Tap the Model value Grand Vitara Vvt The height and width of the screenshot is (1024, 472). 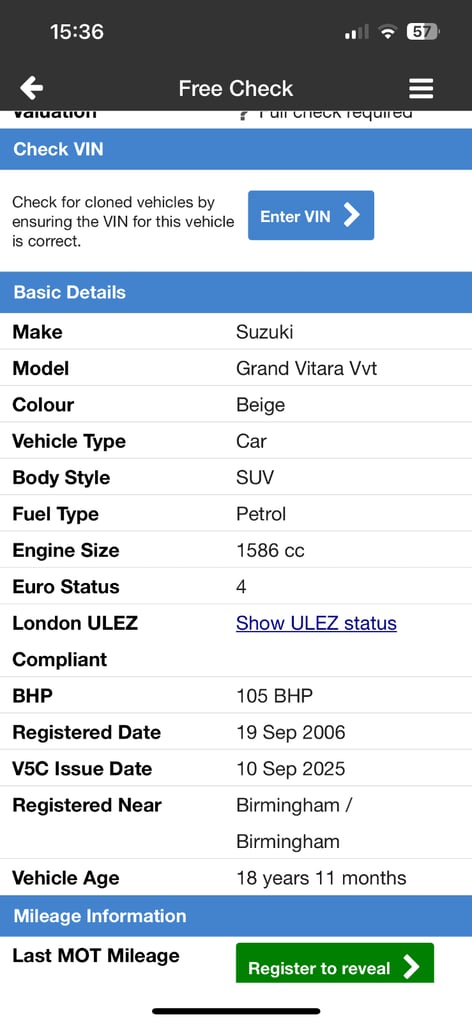click(306, 368)
